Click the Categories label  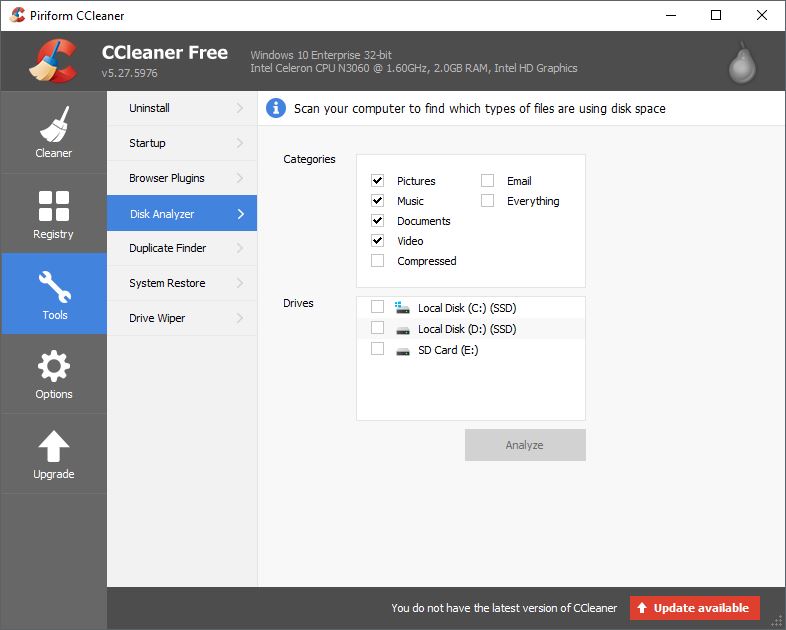[x=309, y=159]
